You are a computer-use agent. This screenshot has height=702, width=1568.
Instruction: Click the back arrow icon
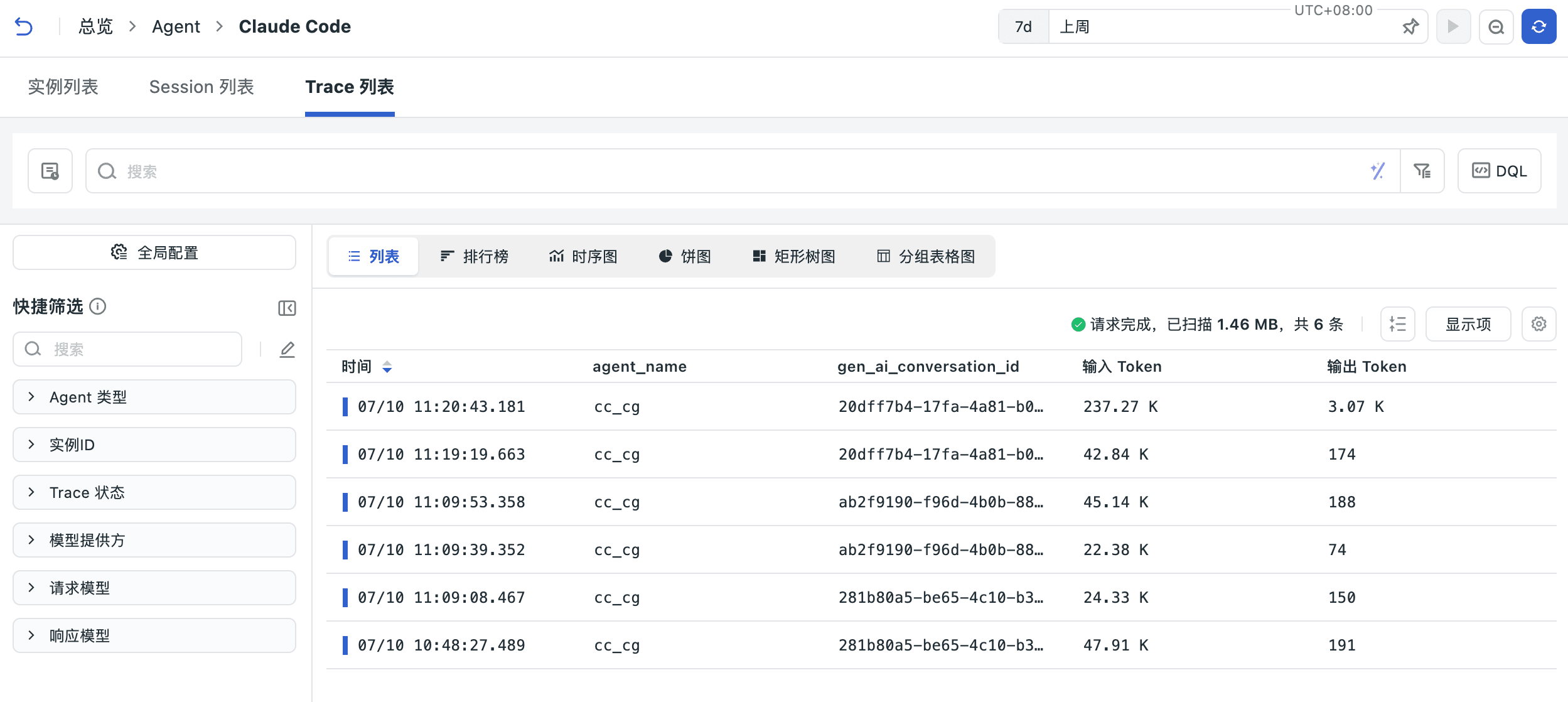tap(23, 26)
